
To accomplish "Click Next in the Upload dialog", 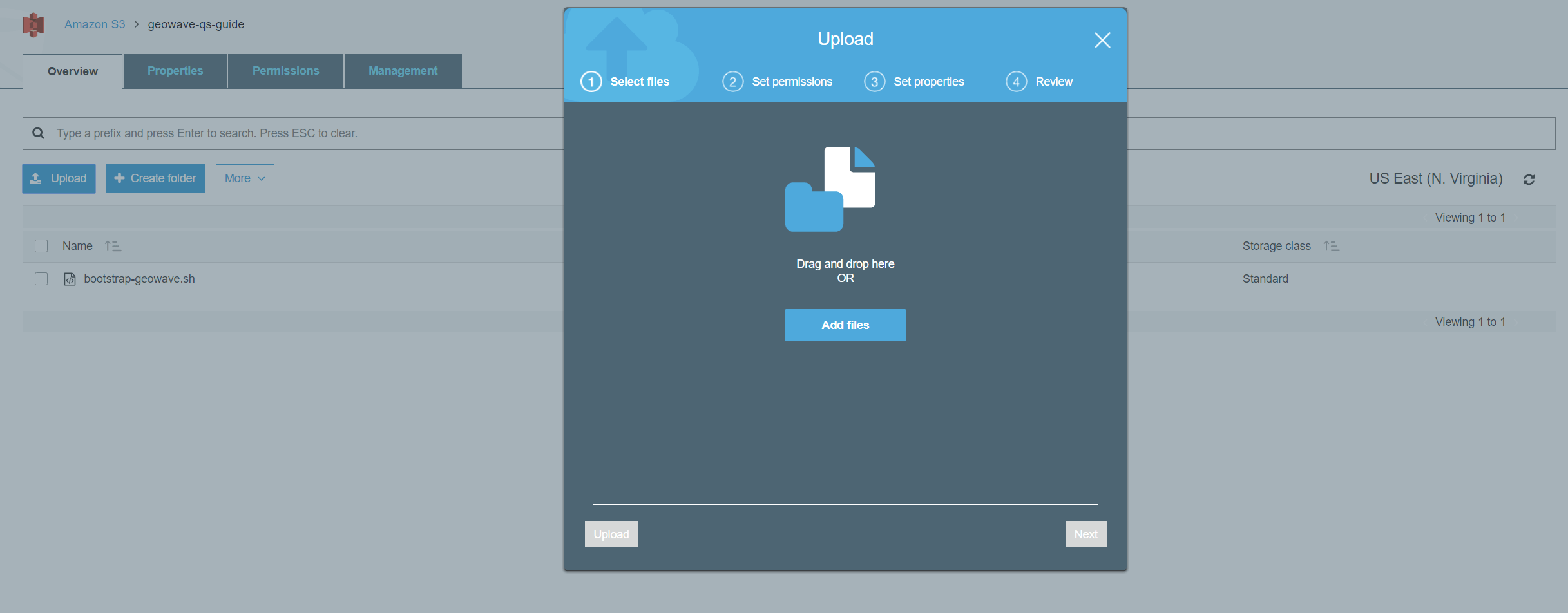I will point(1085,534).
